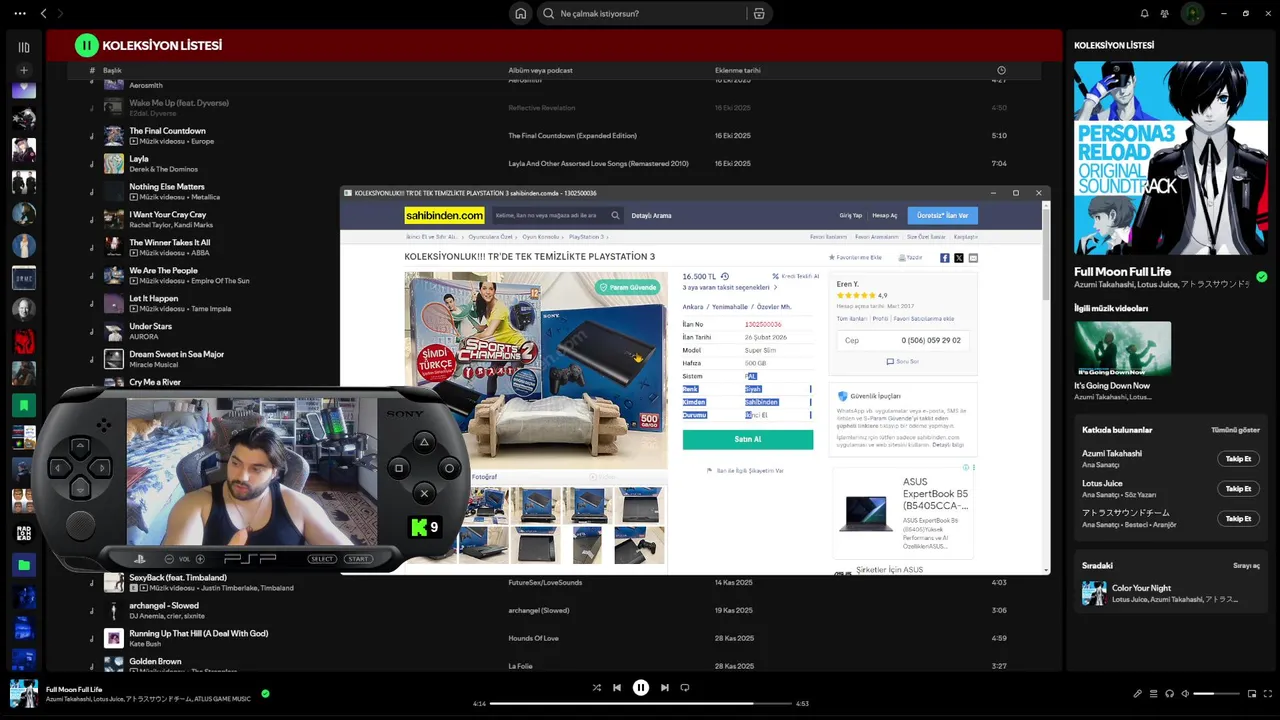
Task: Click the green Satın Al button
Action: [748, 440]
